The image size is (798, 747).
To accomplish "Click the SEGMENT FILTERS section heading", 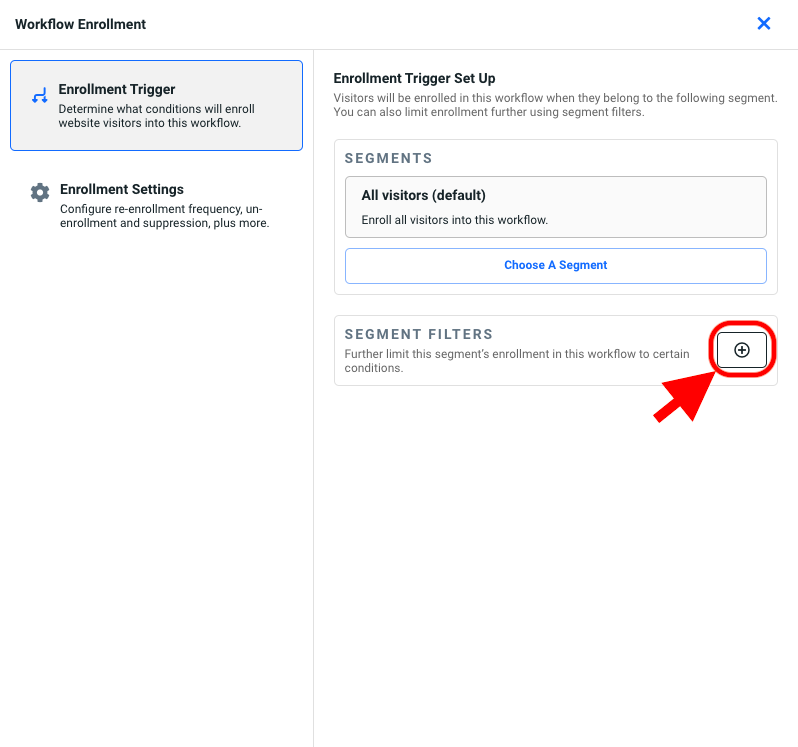I will pyautogui.click(x=418, y=334).
